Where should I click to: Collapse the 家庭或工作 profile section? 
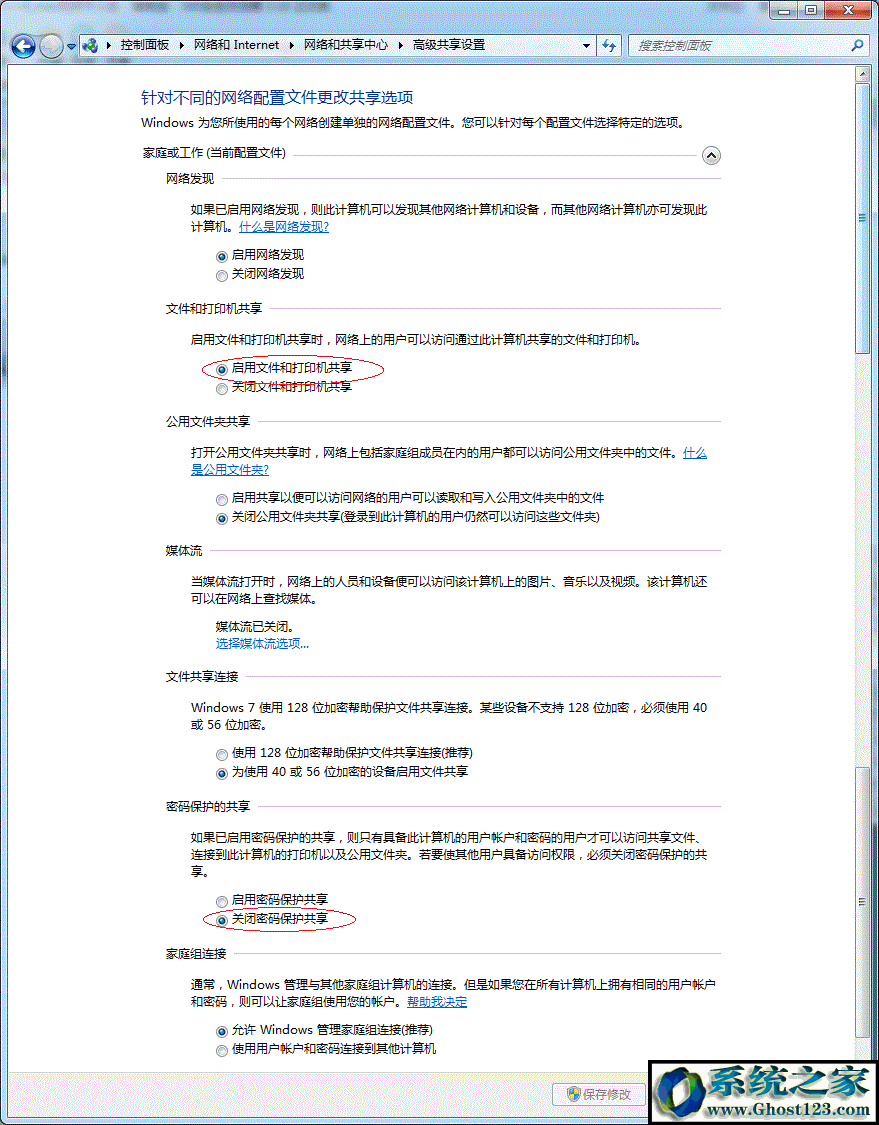coord(710,155)
